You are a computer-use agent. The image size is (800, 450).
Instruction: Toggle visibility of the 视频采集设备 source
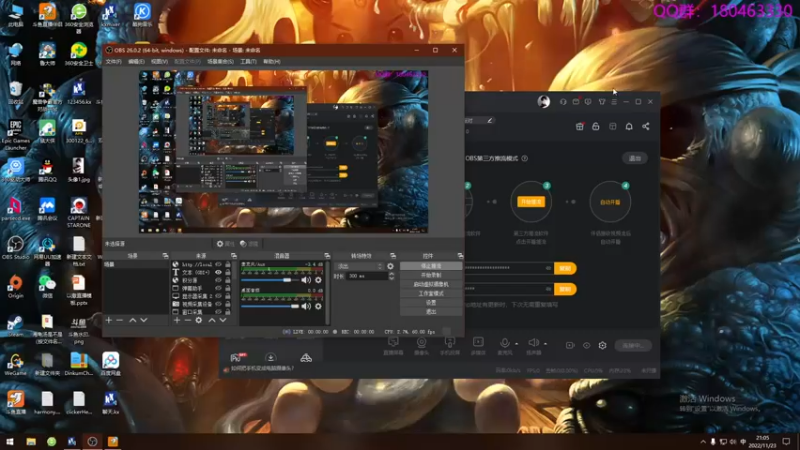(x=218, y=304)
